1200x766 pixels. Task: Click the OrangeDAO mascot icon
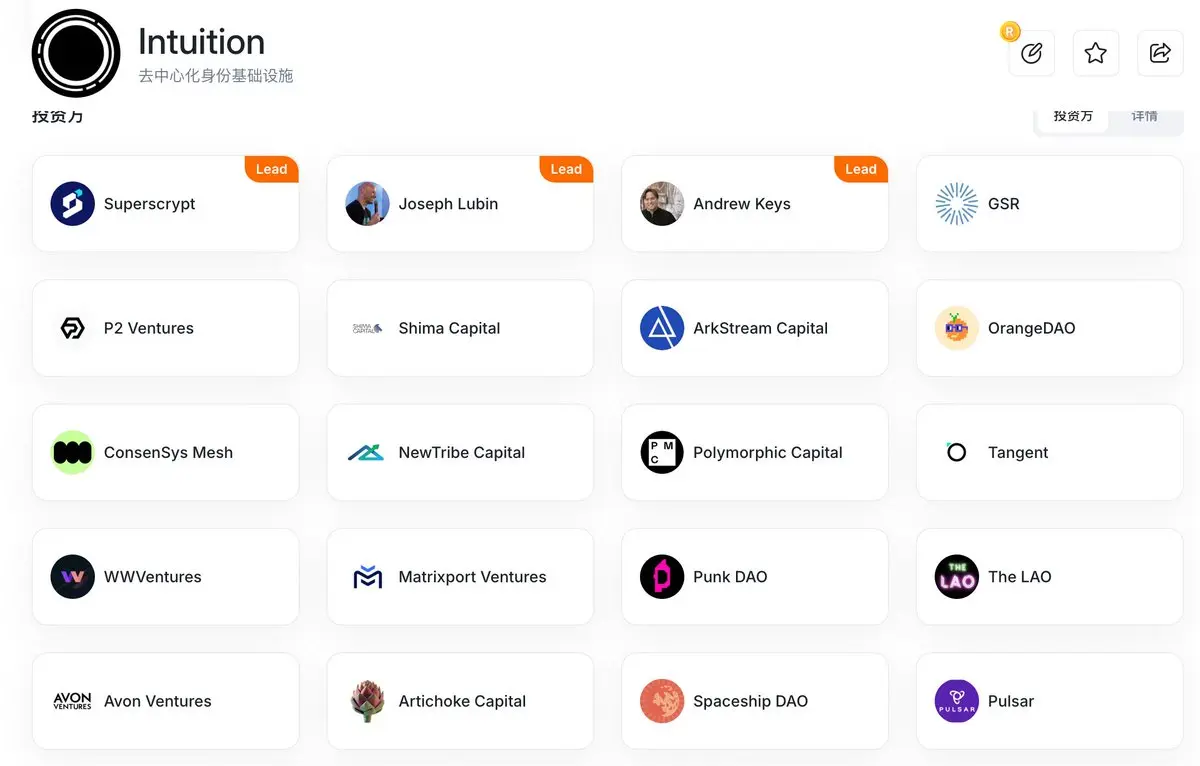tap(957, 328)
